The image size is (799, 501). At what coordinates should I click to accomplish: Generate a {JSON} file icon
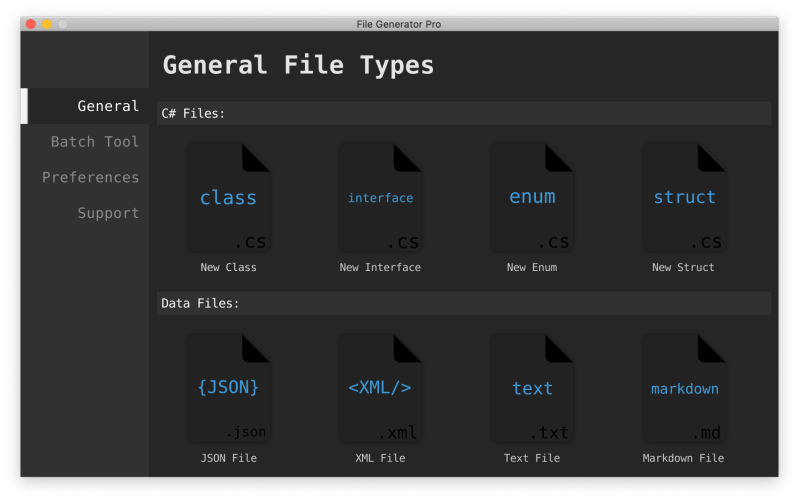tap(229, 388)
